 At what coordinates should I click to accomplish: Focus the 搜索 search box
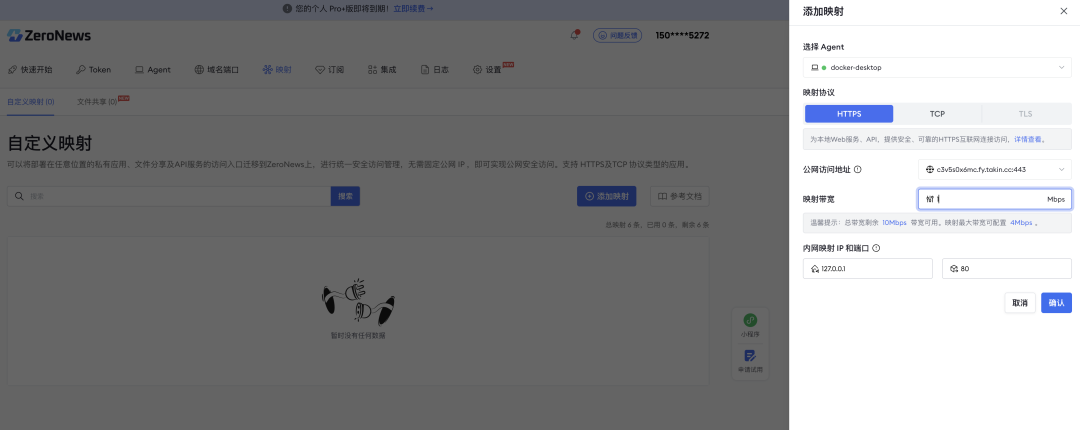[169, 196]
